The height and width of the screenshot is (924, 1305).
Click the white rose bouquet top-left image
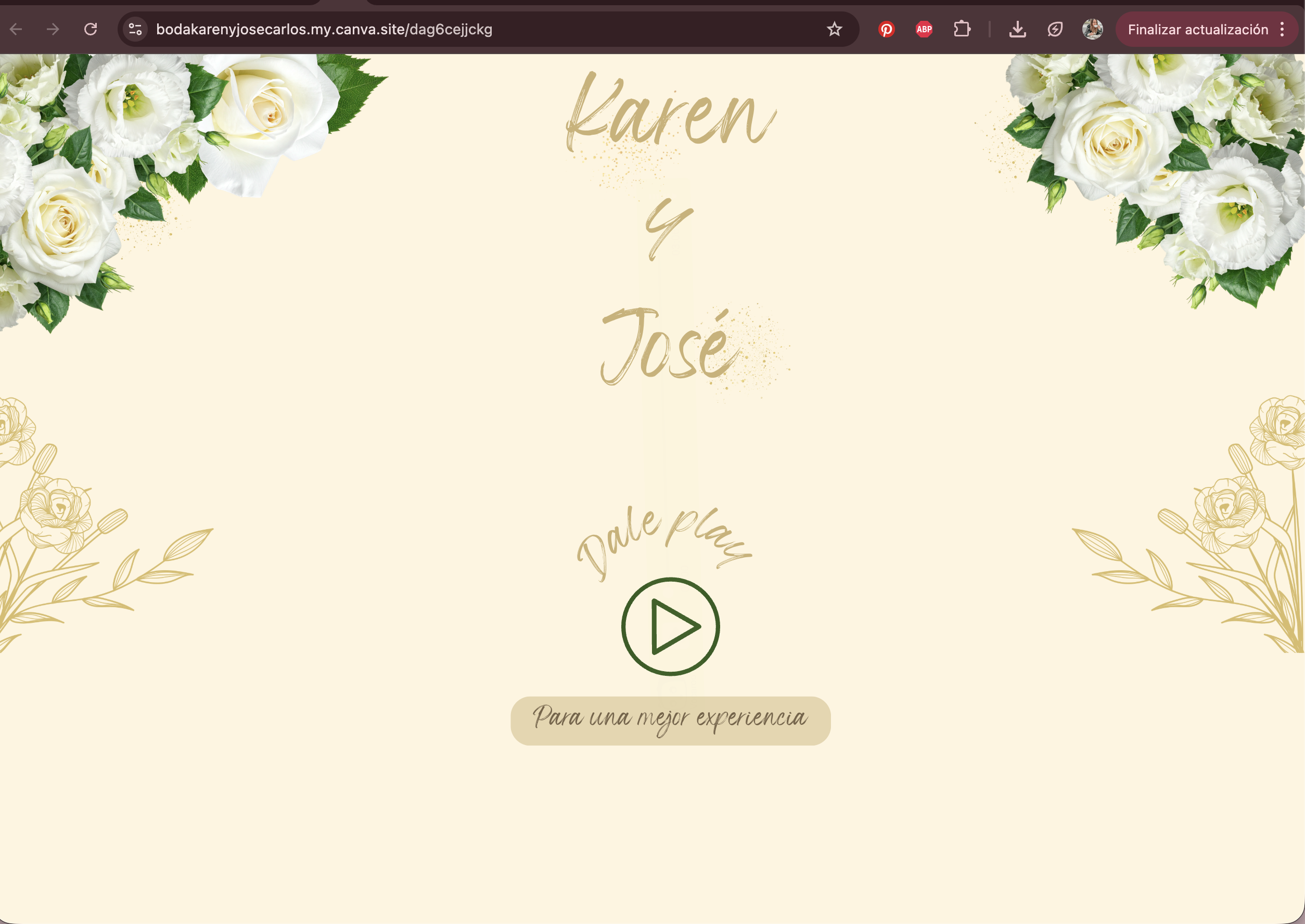[142, 165]
